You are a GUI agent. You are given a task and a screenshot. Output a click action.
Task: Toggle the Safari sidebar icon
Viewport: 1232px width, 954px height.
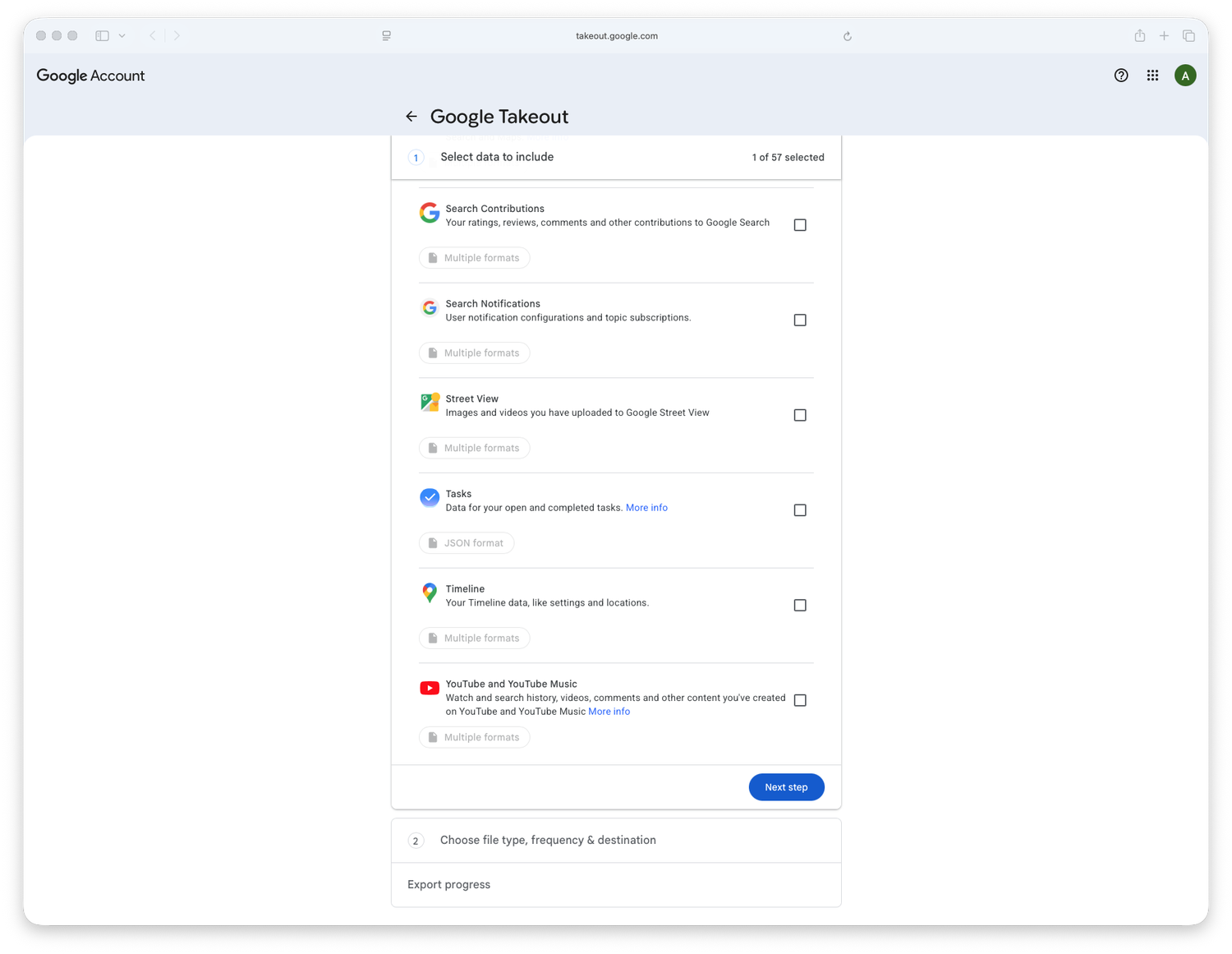[x=103, y=36]
